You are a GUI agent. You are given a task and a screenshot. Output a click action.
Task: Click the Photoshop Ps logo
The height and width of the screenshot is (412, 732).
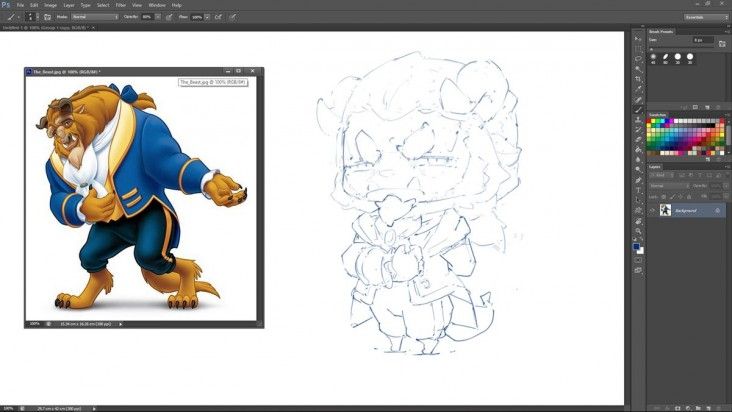pyautogui.click(x=6, y=5)
